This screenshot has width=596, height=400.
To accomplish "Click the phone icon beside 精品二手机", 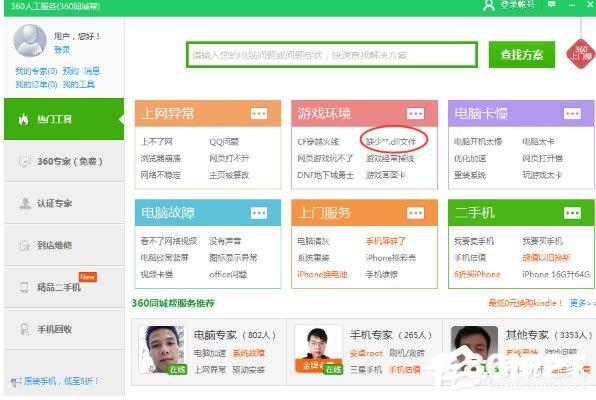I will [x=24, y=287].
